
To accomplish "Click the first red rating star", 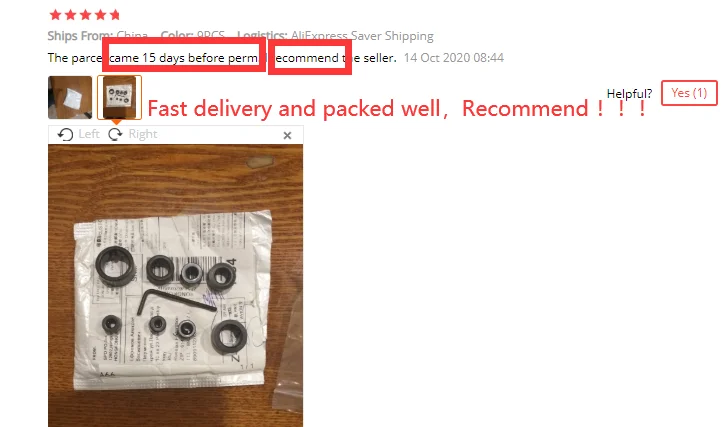I will (55, 15).
